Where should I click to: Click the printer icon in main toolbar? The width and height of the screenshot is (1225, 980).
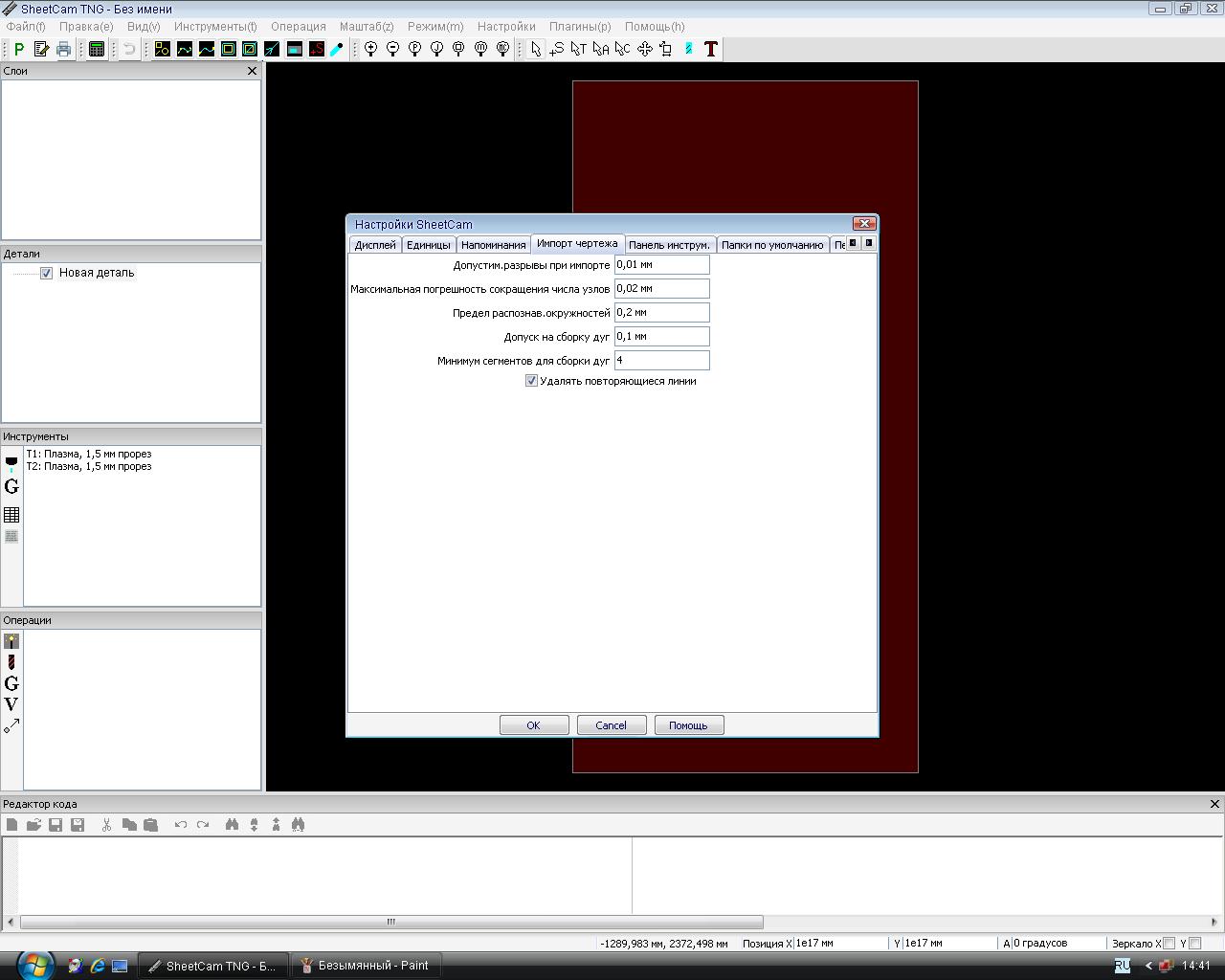[x=63, y=49]
